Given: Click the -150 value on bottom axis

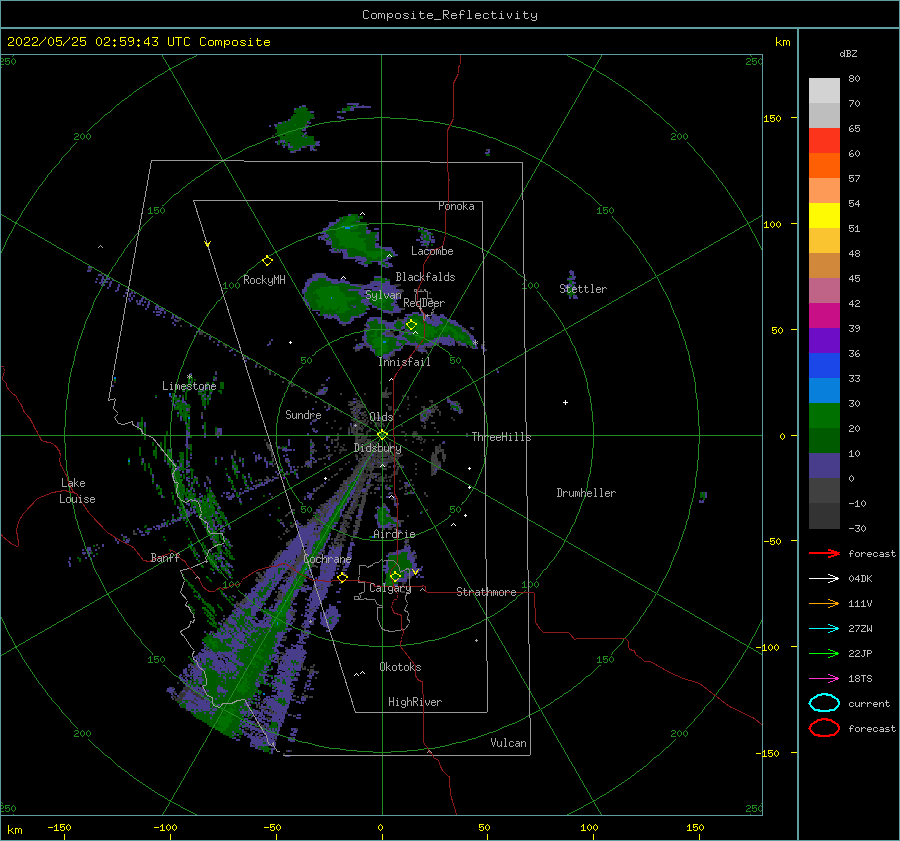Looking at the screenshot, I should coord(59,828).
